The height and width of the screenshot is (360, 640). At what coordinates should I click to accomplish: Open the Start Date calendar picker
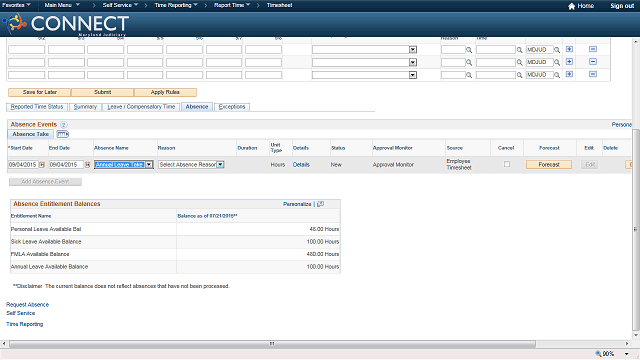tap(42, 165)
